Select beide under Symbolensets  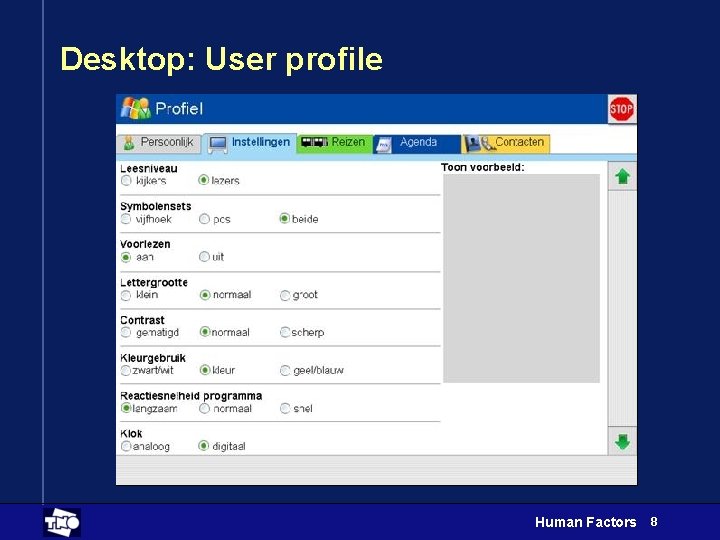point(284,219)
